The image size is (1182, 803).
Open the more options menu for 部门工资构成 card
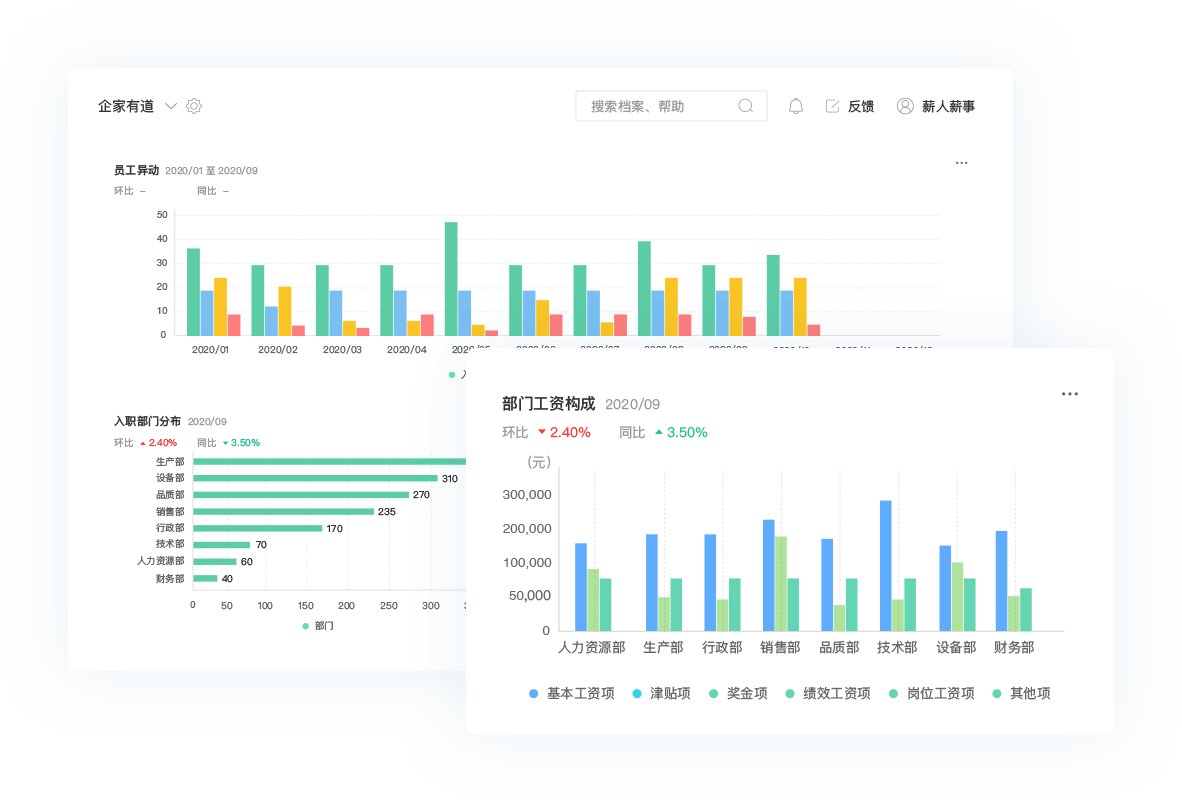1070,394
